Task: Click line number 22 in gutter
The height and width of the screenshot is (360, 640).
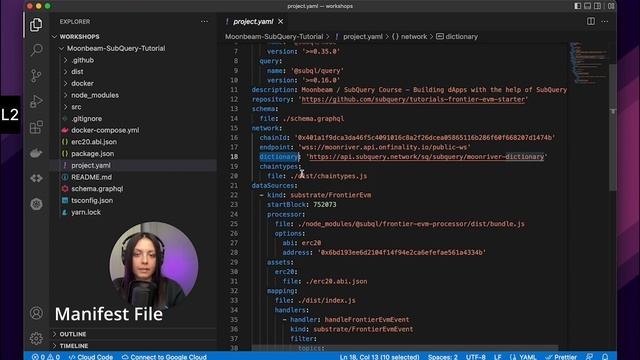Action: 234,195
